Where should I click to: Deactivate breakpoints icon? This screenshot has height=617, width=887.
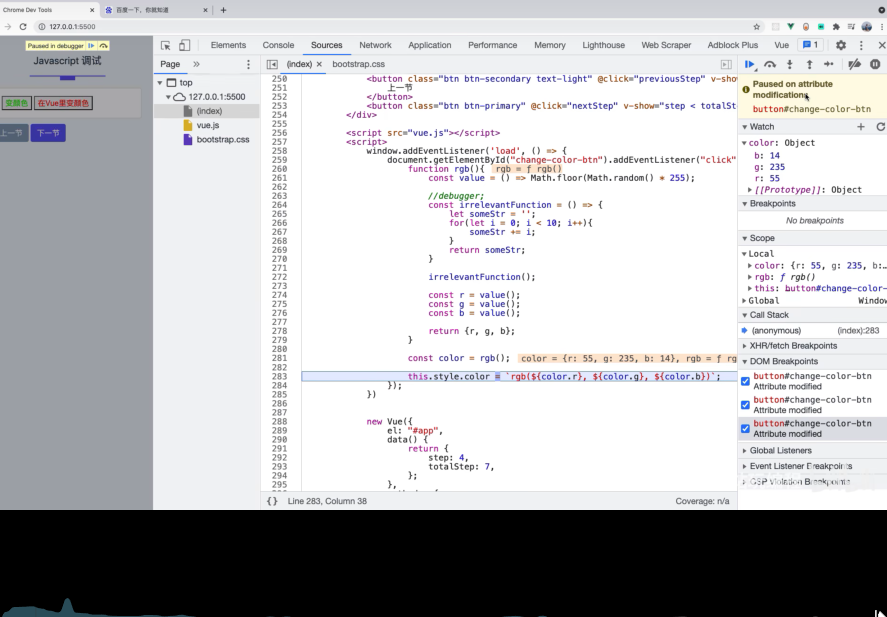pyautogui.click(x=855, y=64)
